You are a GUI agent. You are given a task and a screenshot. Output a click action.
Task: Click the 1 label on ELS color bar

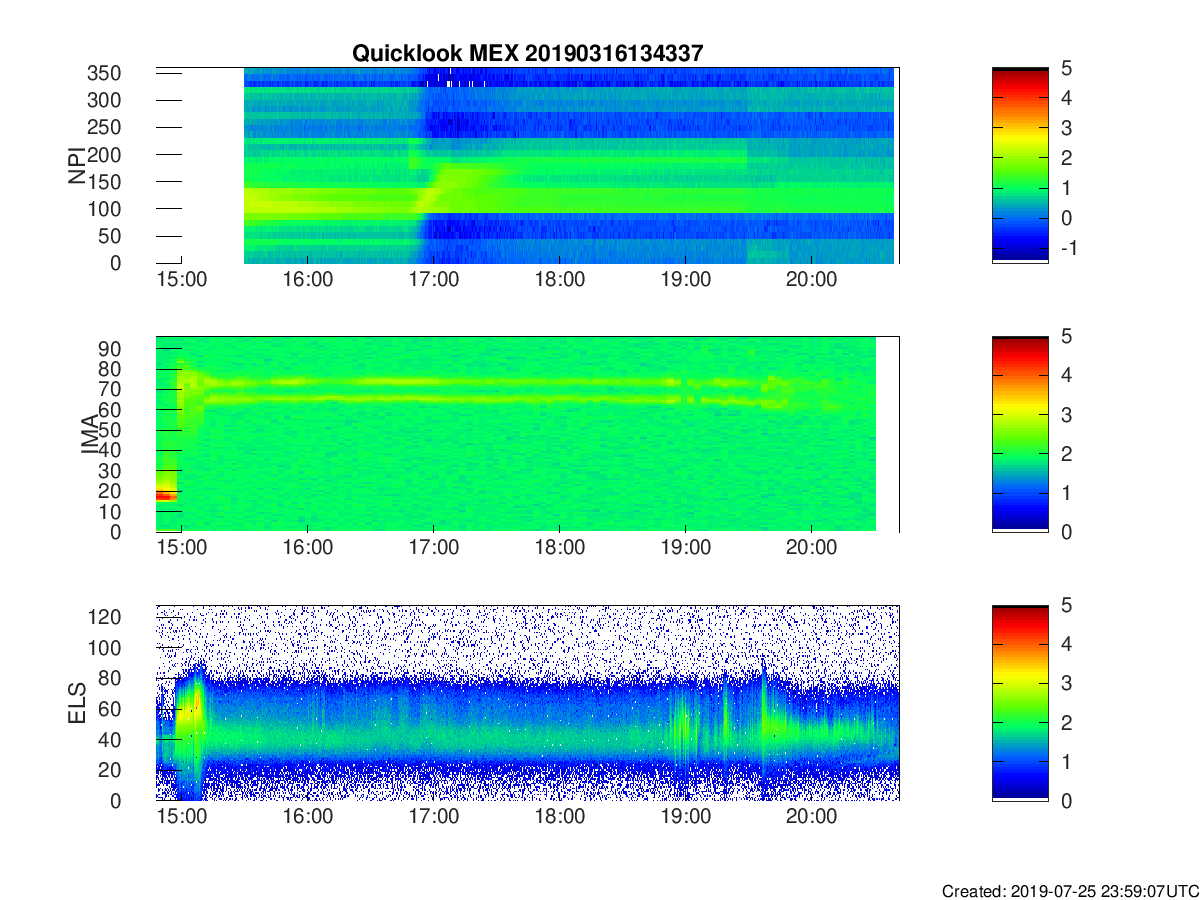click(x=1066, y=762)
